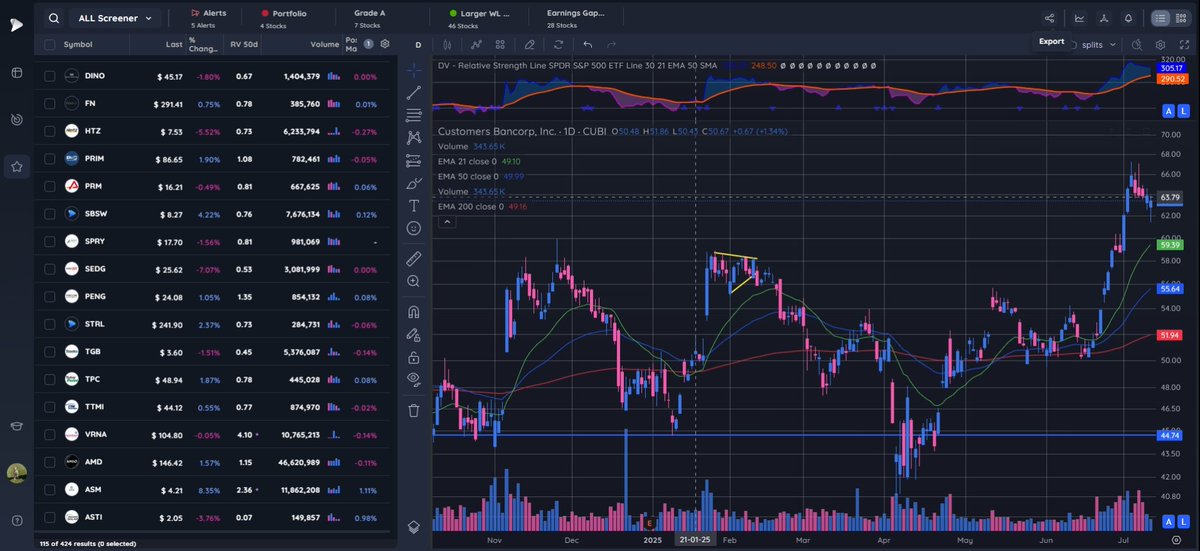
Task: Undo the last chart action
Action: point(588,45)
